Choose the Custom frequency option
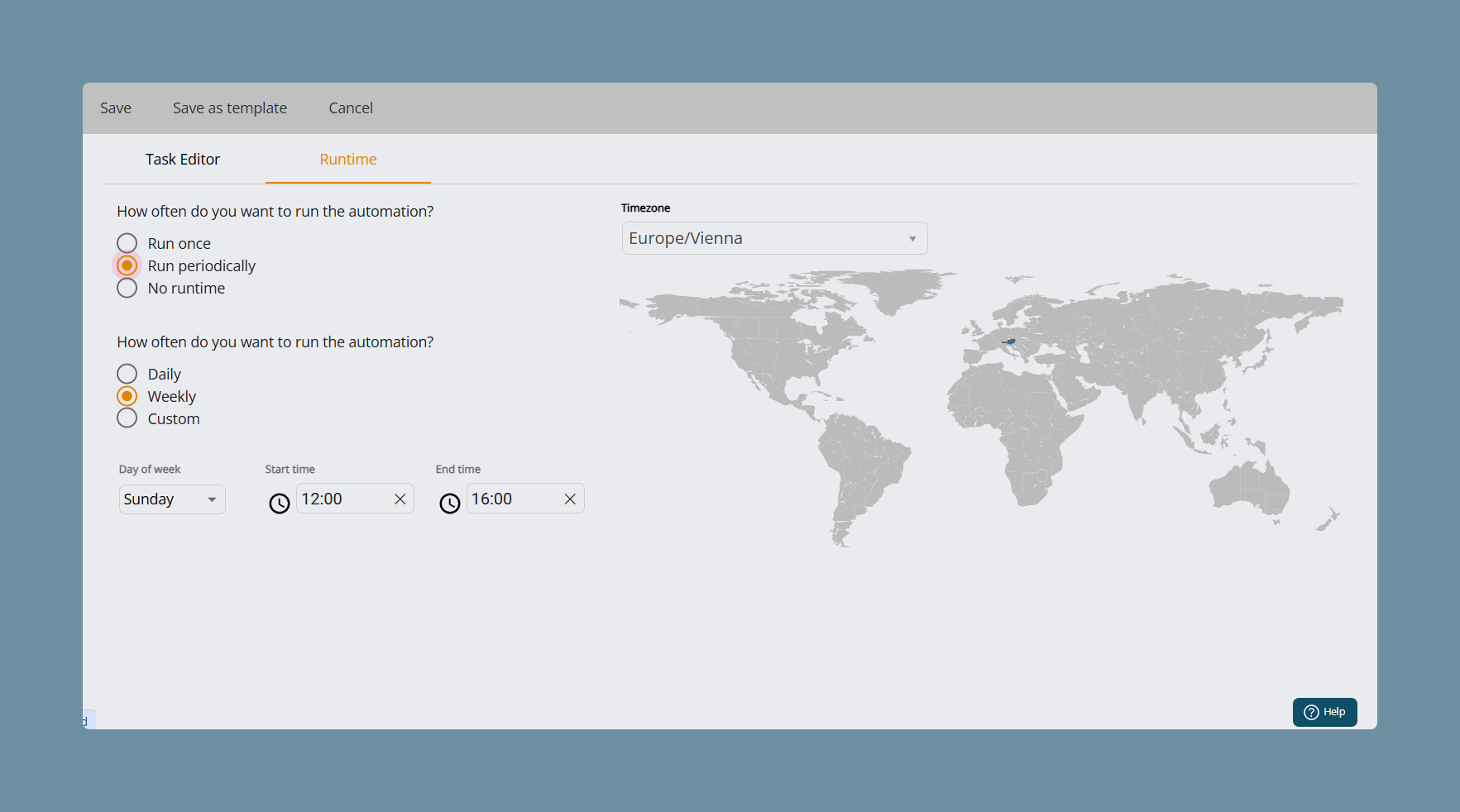 [x=127, y=418]
